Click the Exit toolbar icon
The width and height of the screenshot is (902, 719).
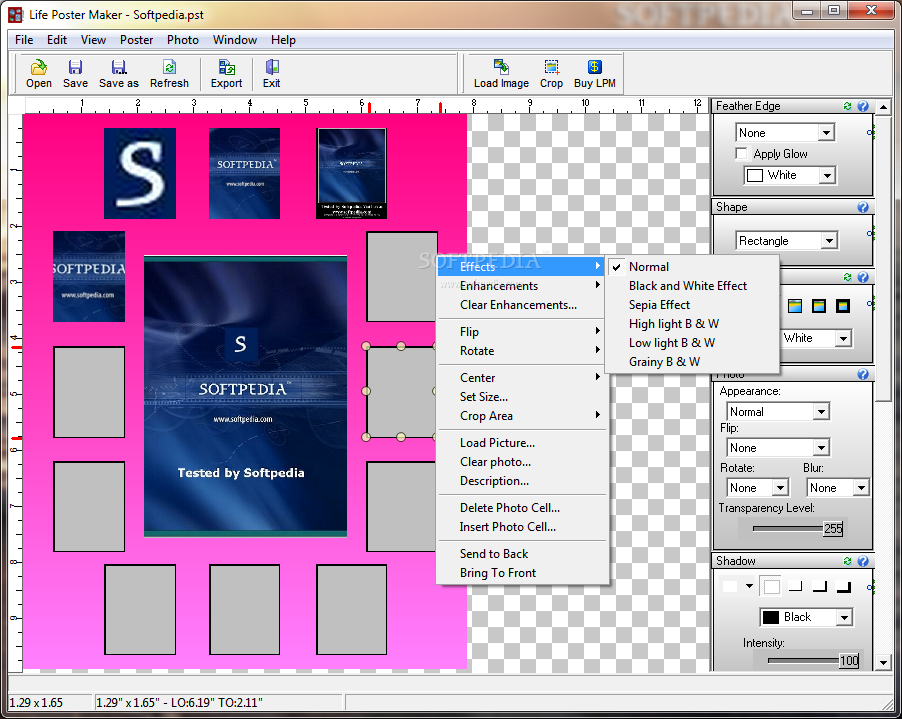(272, 74)
